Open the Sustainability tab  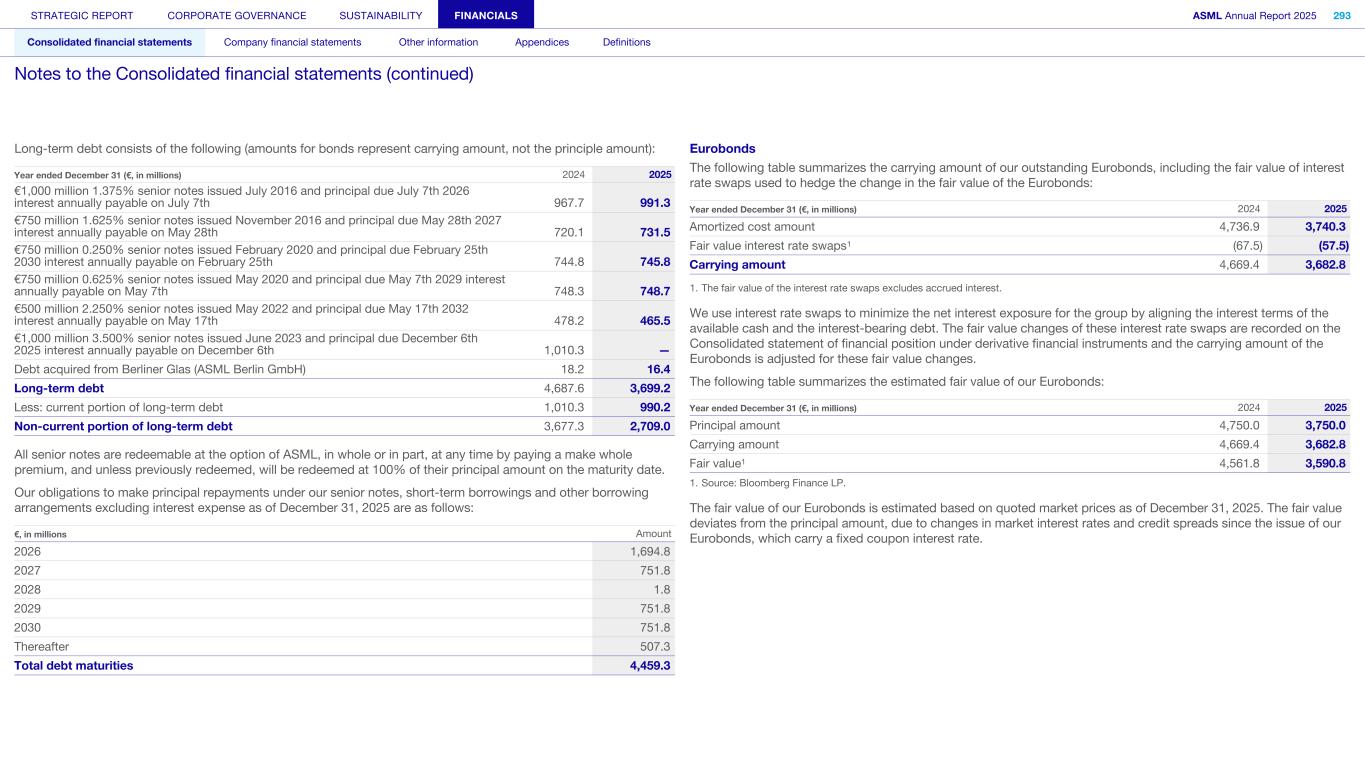[x=380, y=15]
